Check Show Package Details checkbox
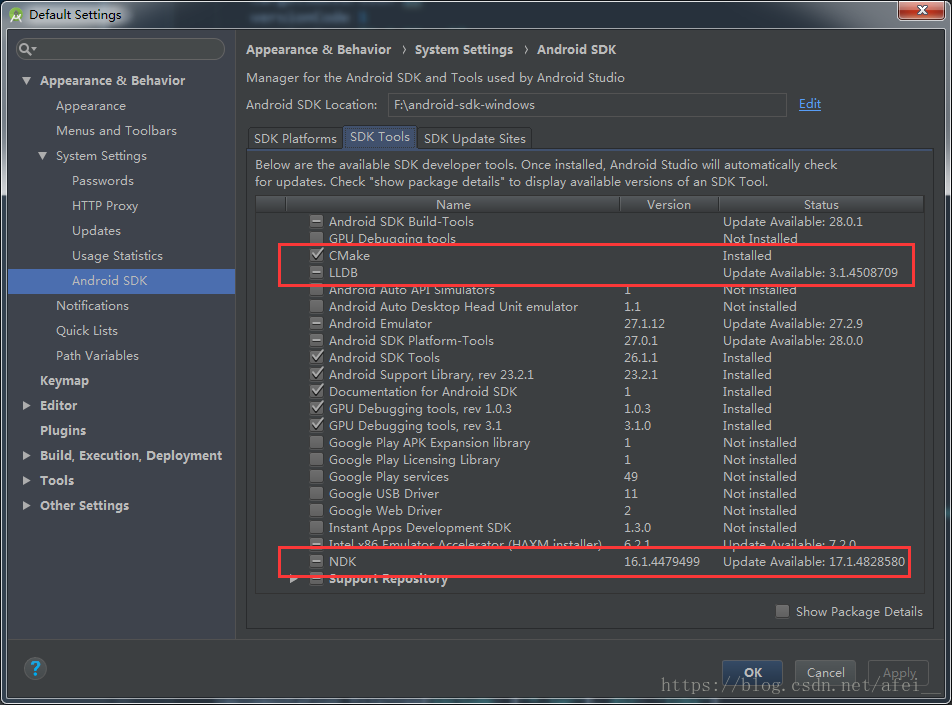Image resolution: width=952 pixels, height=705 pixels. tap(783, 611)
